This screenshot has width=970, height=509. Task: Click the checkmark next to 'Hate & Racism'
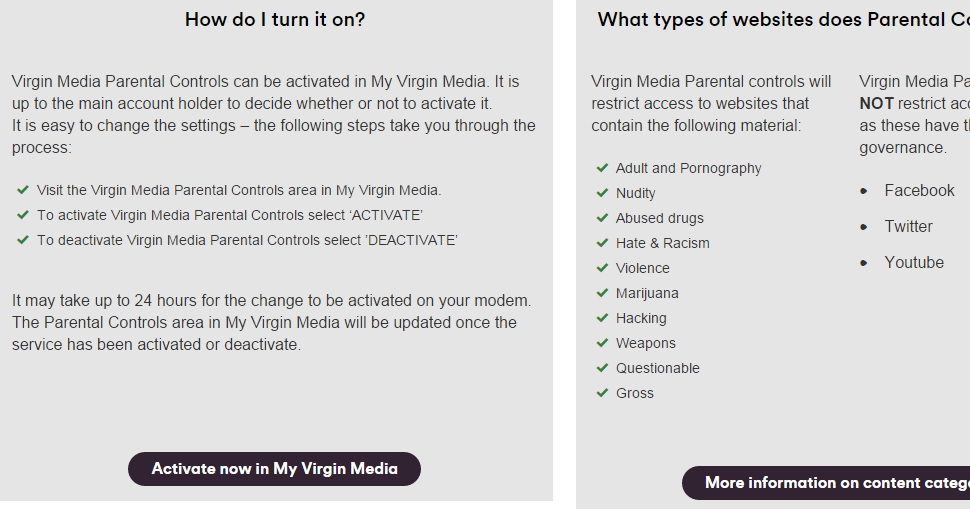coord(602,243)
